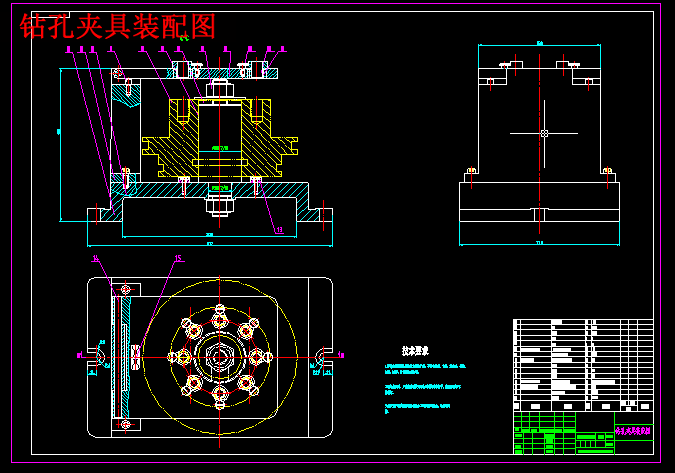Select the yellow dashed outer circle in plan view
Viewport: 675px width, 473px height.
coord(220,357)
